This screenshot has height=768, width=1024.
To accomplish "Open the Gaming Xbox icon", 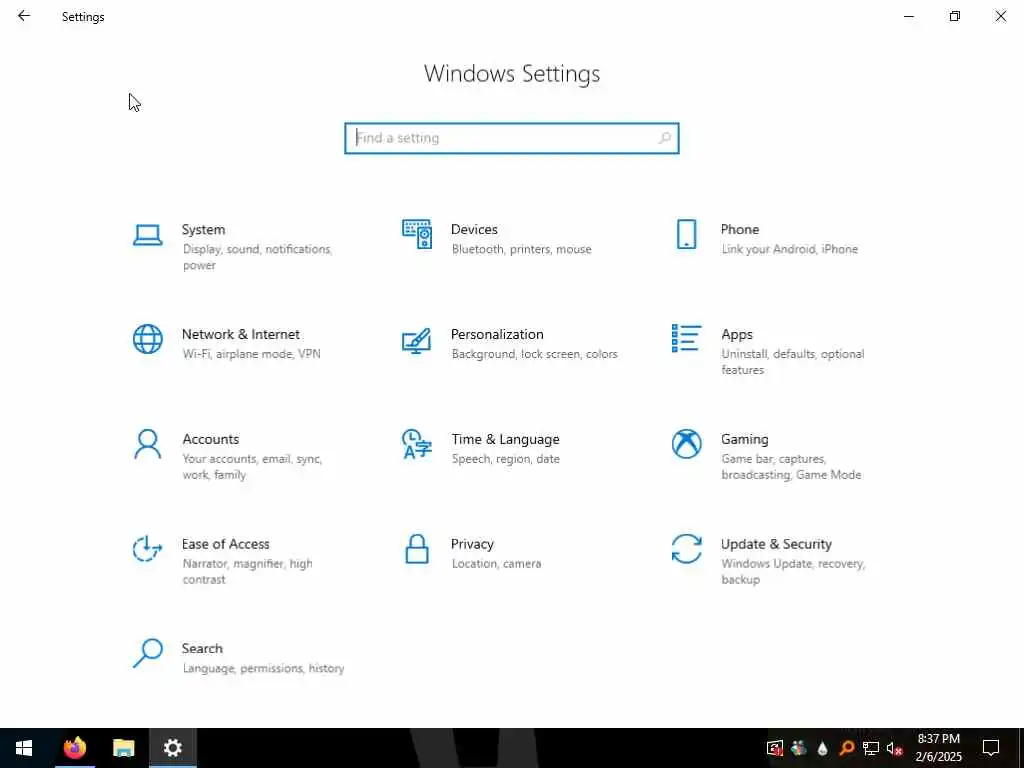I will (686, 444).
